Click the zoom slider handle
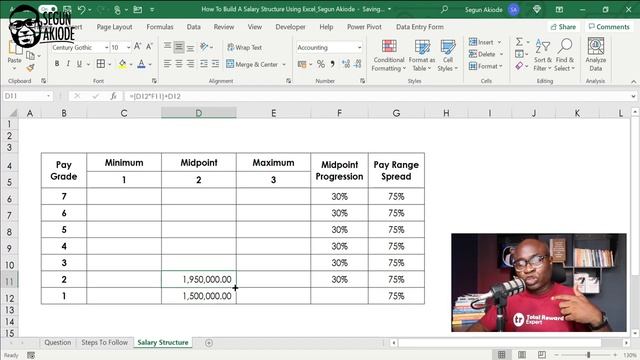This screenshot has height=360, width=640. [x=588, y=355]
